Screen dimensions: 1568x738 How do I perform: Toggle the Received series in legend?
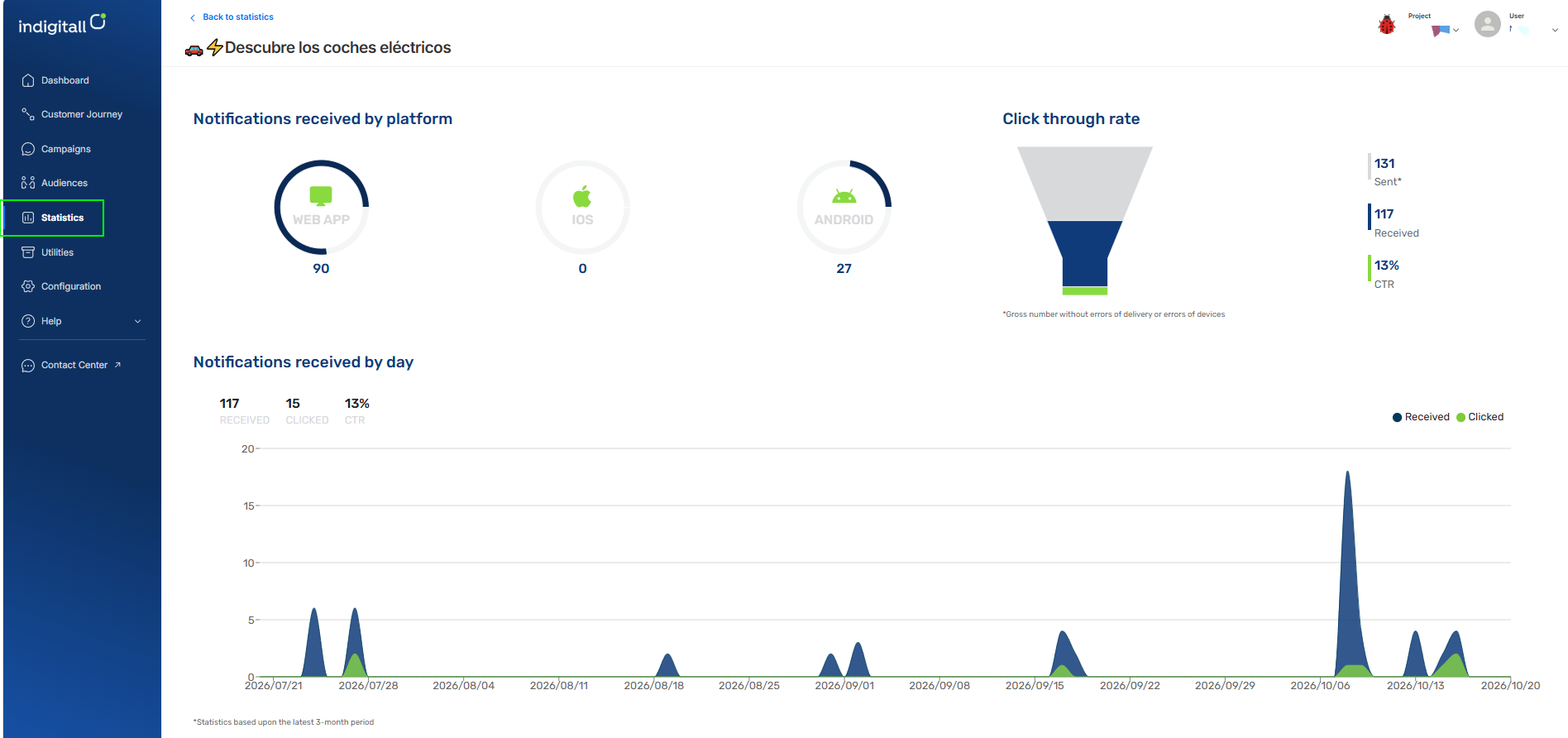1421,417
